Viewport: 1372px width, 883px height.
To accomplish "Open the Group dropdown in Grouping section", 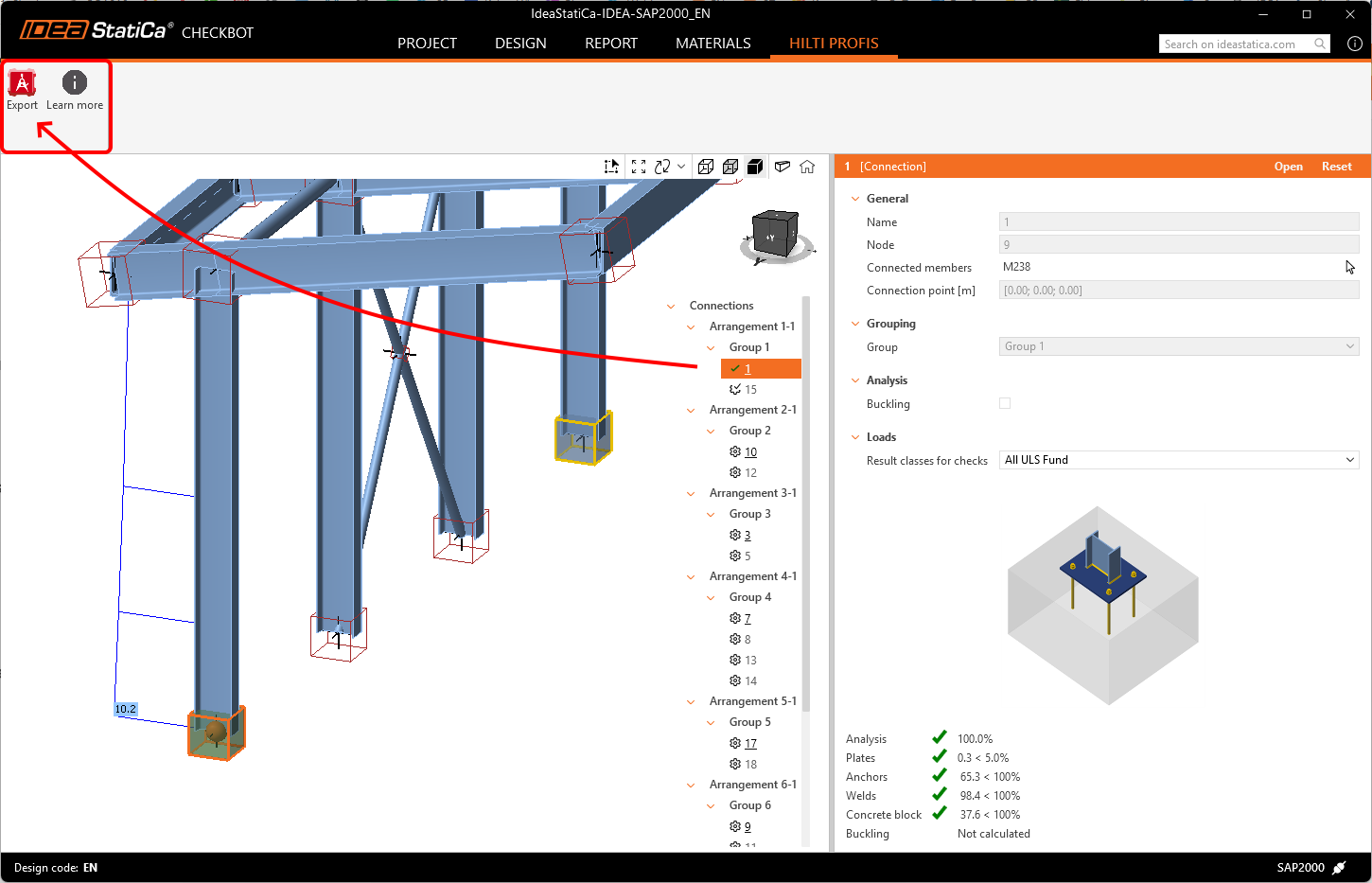I will click(1178, 346).
